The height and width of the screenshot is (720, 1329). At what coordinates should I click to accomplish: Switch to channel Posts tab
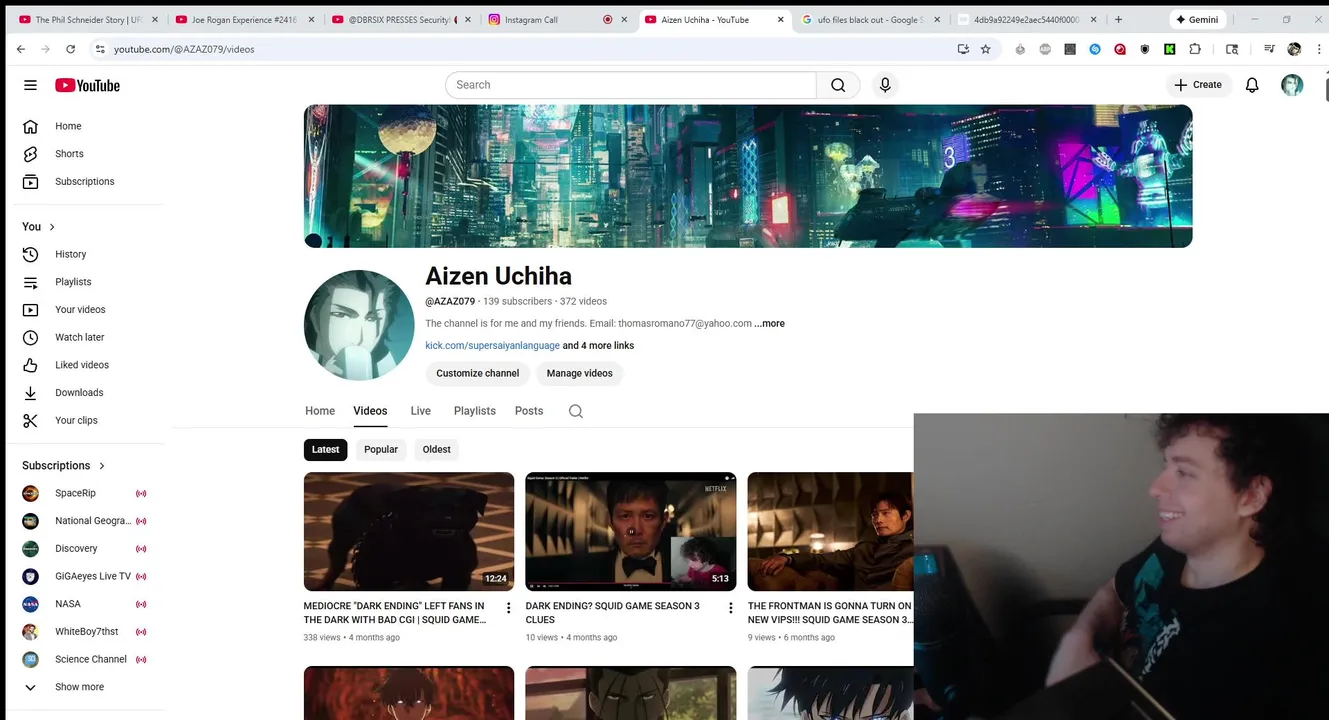(529, 411)
